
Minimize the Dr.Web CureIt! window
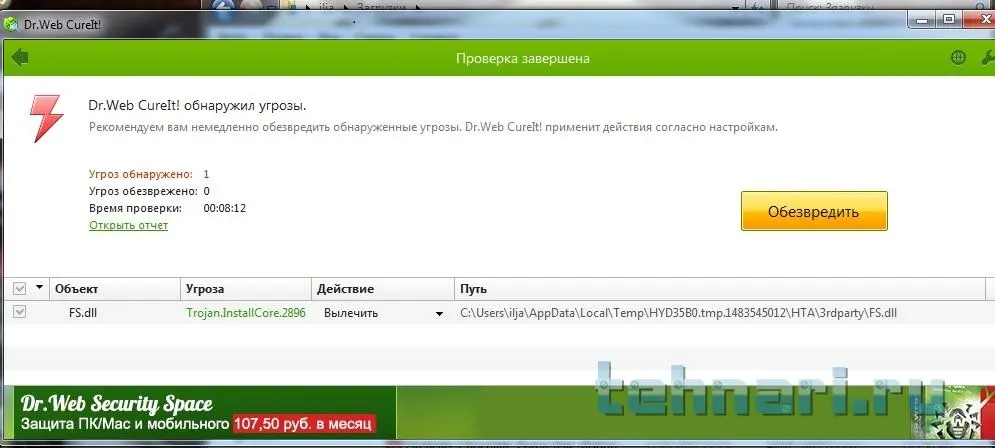pos(923,20)
